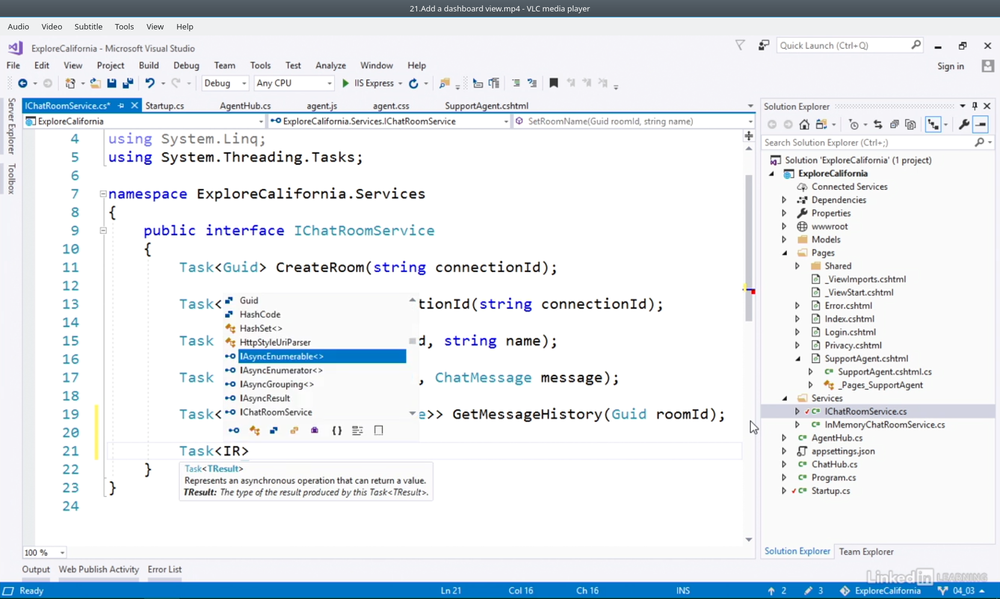Save the current file via floppy icon
1000x599 pixels.
(112, 84)
